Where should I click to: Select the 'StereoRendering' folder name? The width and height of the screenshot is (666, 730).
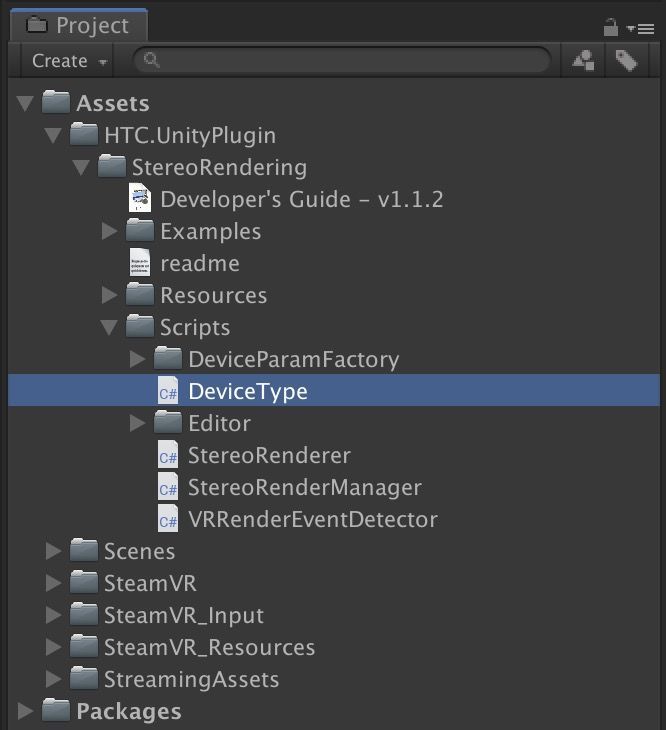click(220, 168)
